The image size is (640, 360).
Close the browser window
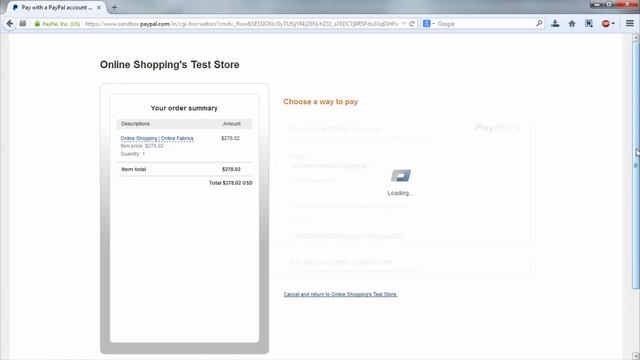627,4
